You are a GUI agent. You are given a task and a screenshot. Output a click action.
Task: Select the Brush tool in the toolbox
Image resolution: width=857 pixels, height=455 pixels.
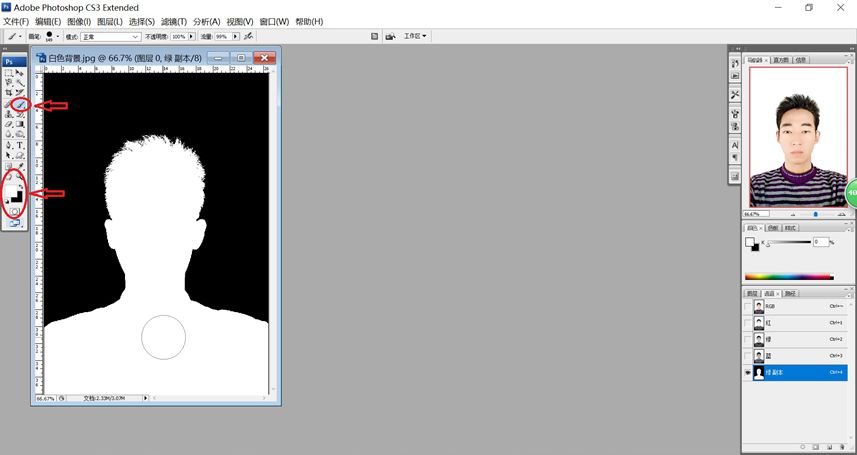click(x=20, y=104)
